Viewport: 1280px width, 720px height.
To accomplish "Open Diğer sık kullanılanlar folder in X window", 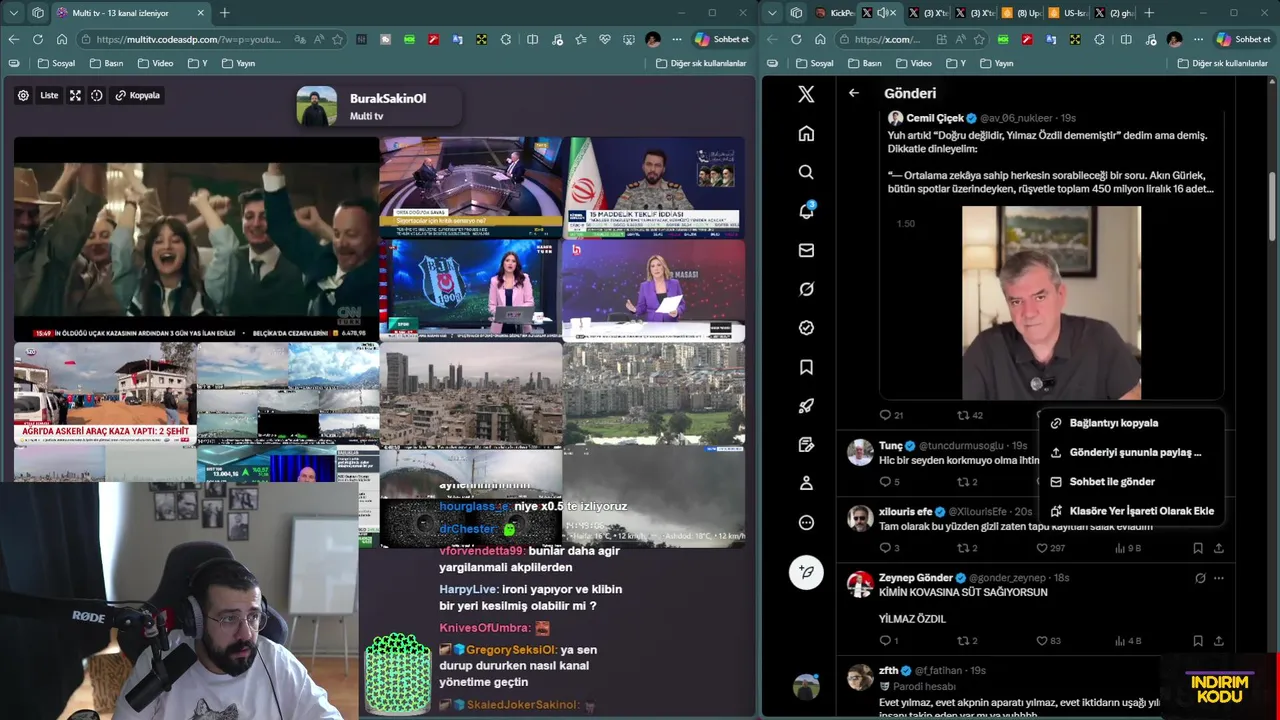I will pos(1223,63).
